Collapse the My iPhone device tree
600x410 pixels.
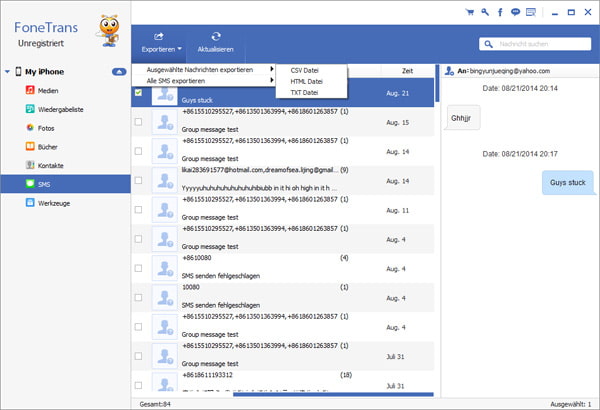[x=8, y=72]
